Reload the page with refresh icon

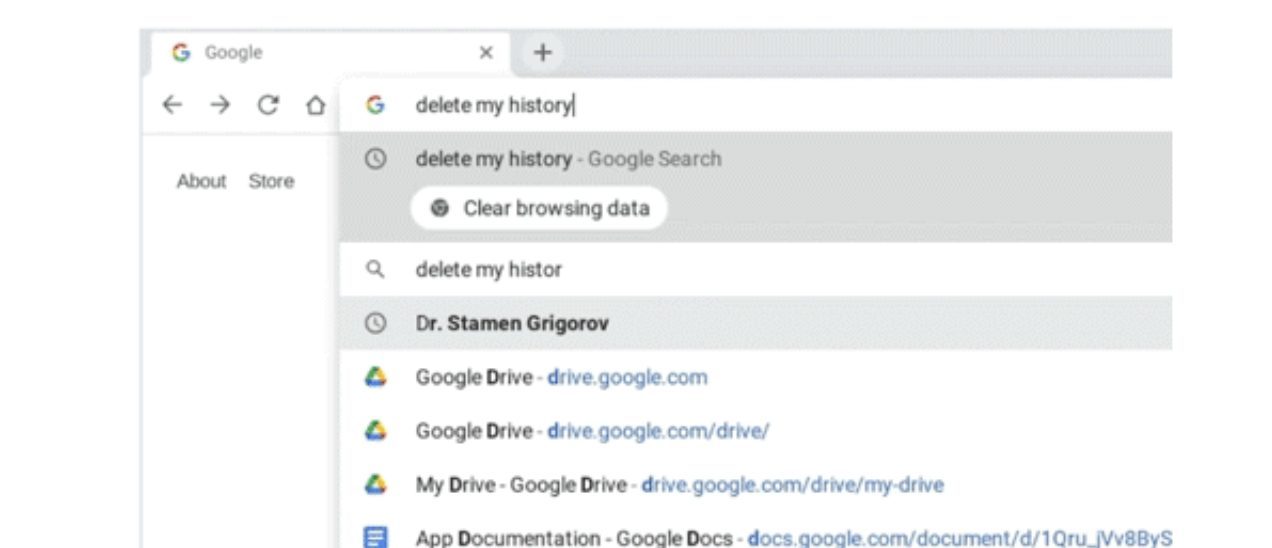pos(268,105)
